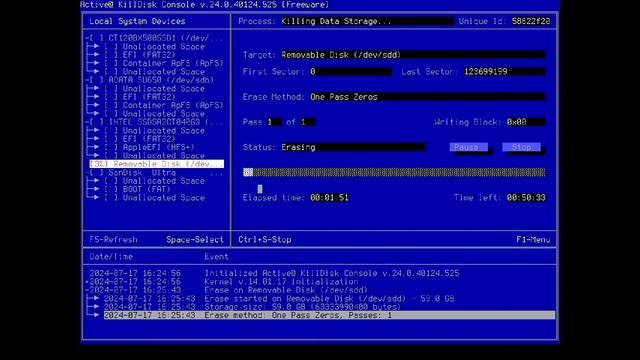Collapse the CT120BX500SSD1 disk tree node
Image resolution: width=640 pixels, height=360 pixels.
click(x=87, y=38)
